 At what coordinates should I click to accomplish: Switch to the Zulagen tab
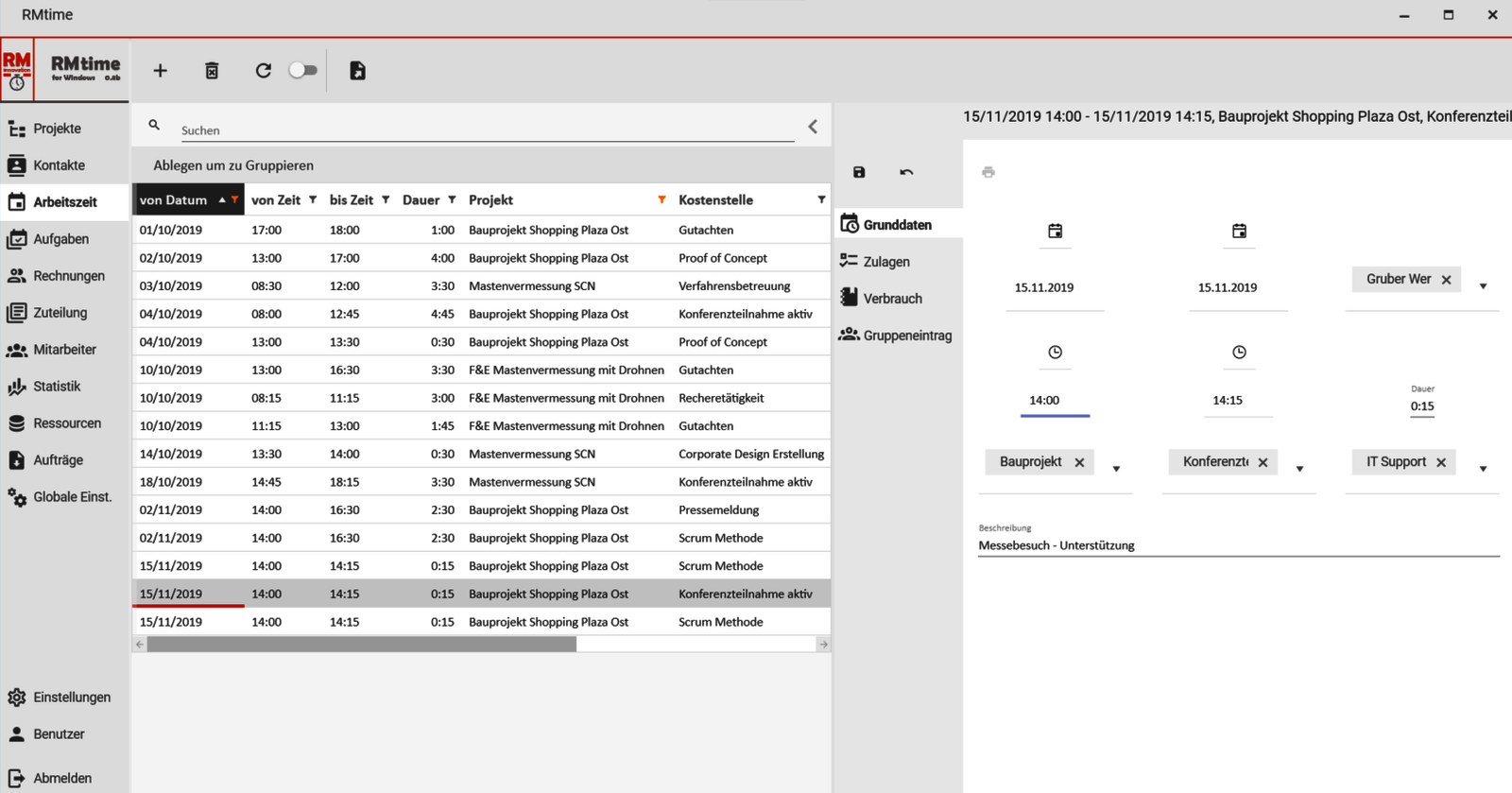885,262
